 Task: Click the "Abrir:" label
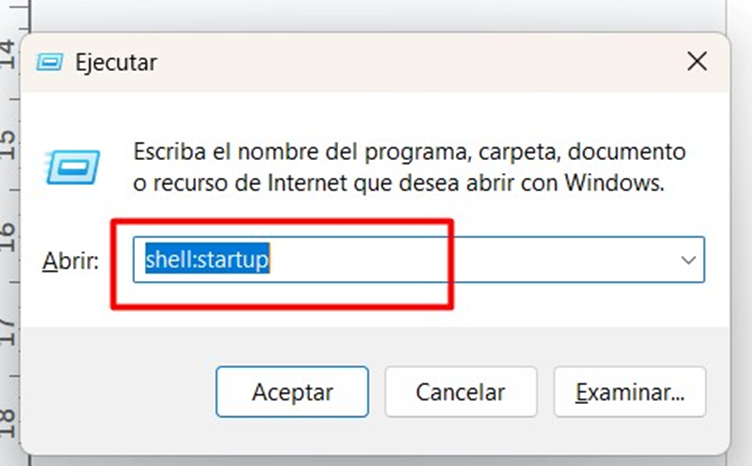(x=70, y=261)
